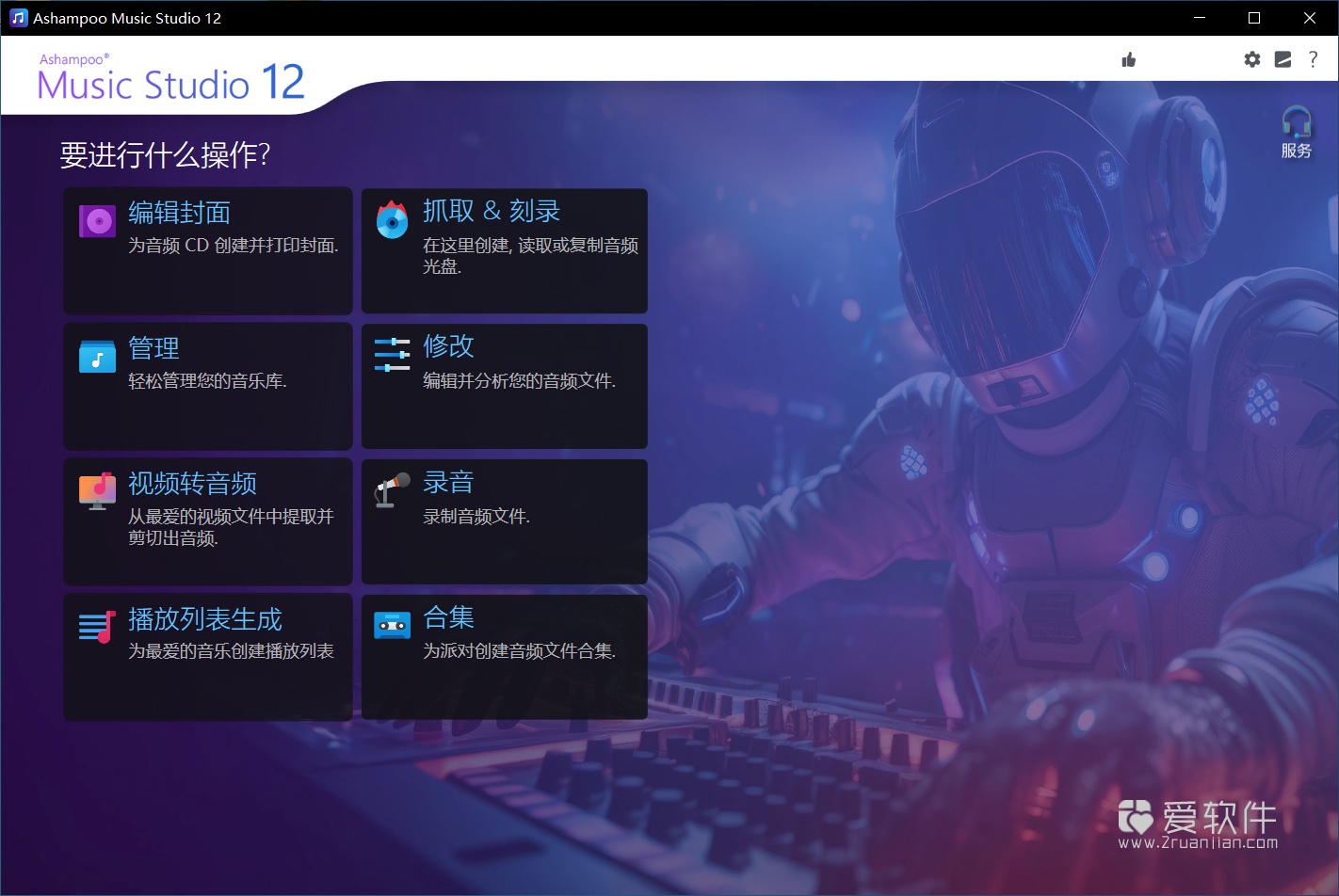1339x896 pixels.
Task: Select the 录音 microphone icon
Action: [392, 490]
